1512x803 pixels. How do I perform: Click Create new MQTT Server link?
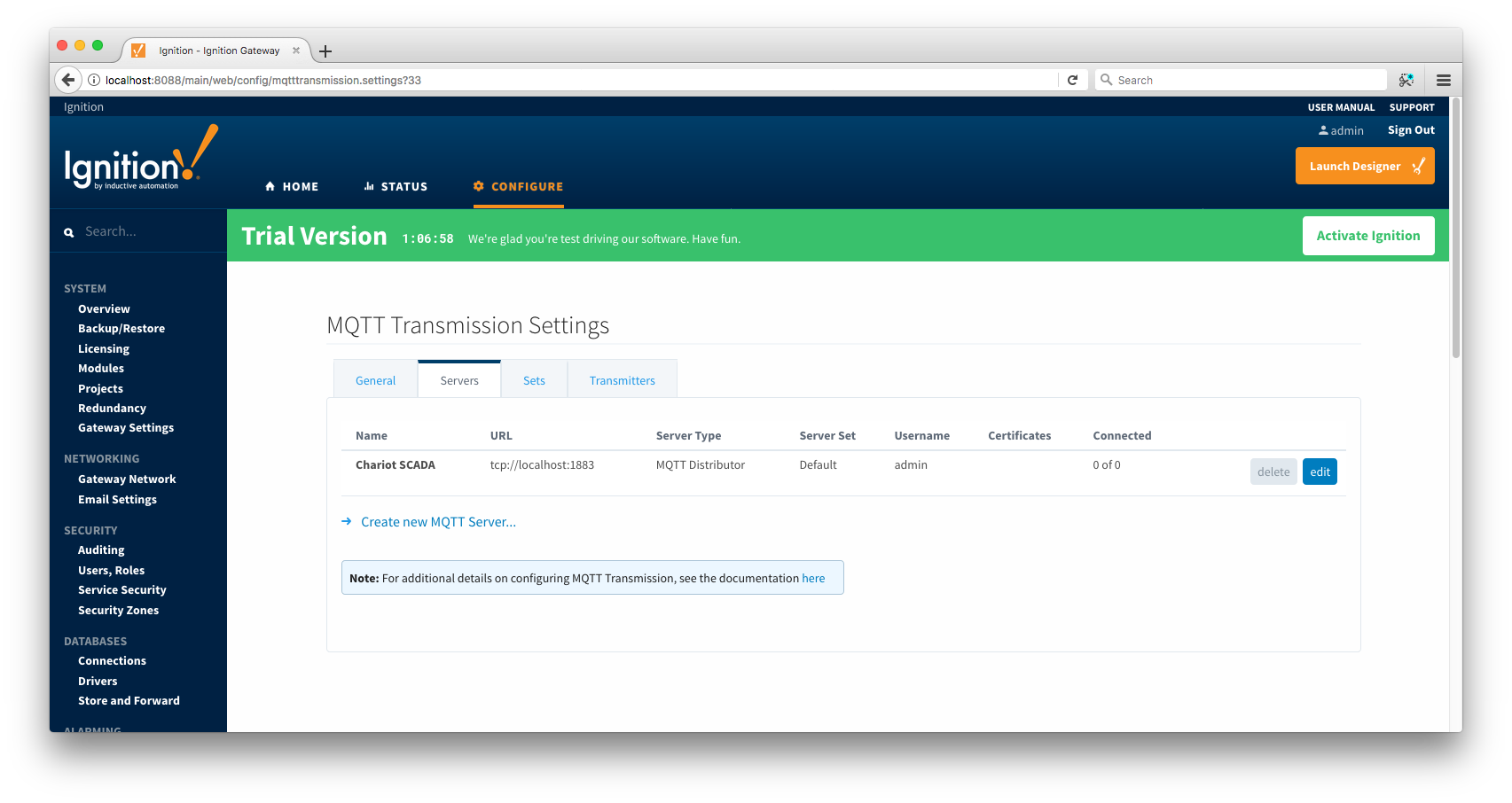coord(438,522)
